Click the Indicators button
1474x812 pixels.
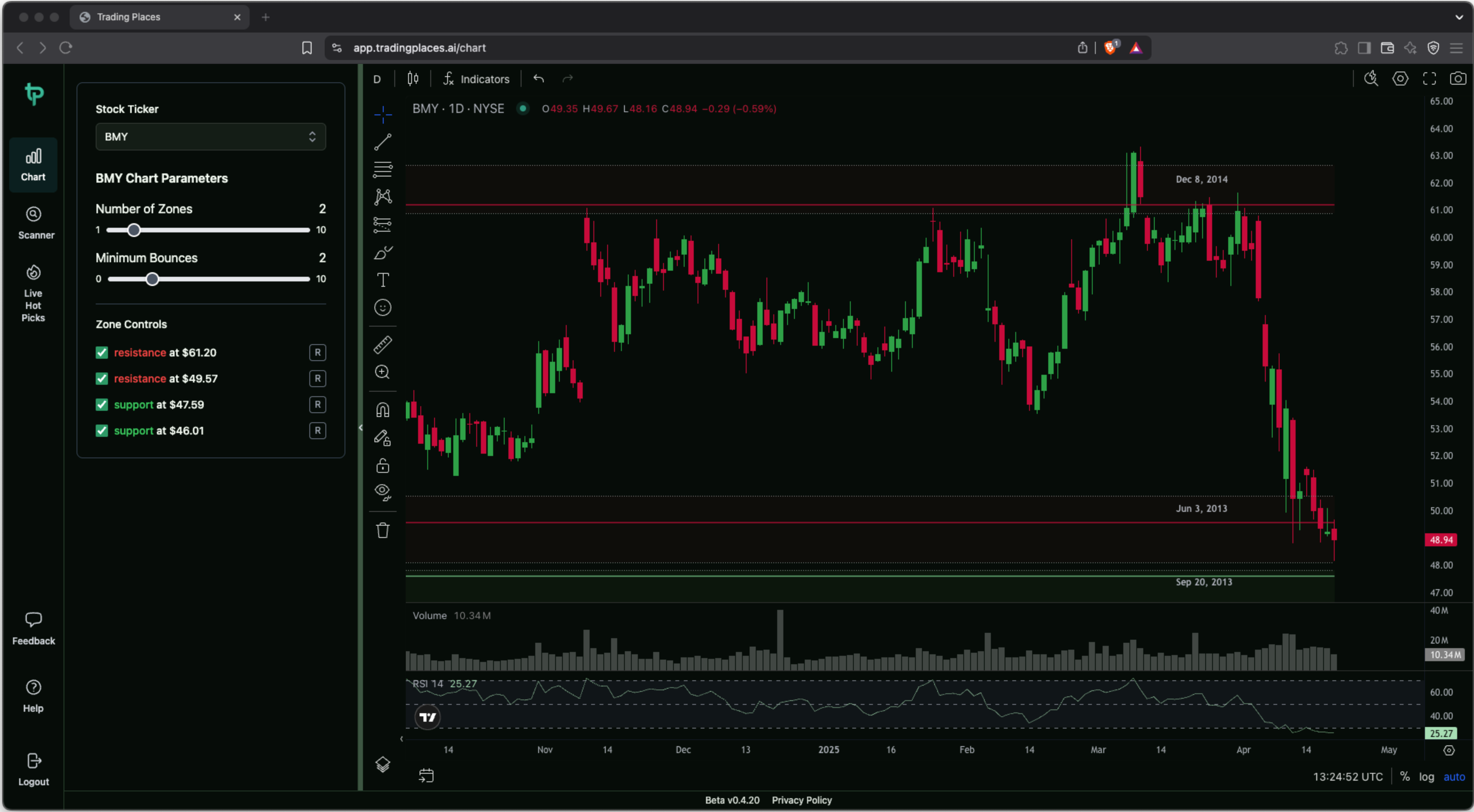pyautogui.click(x=476, y=79)
